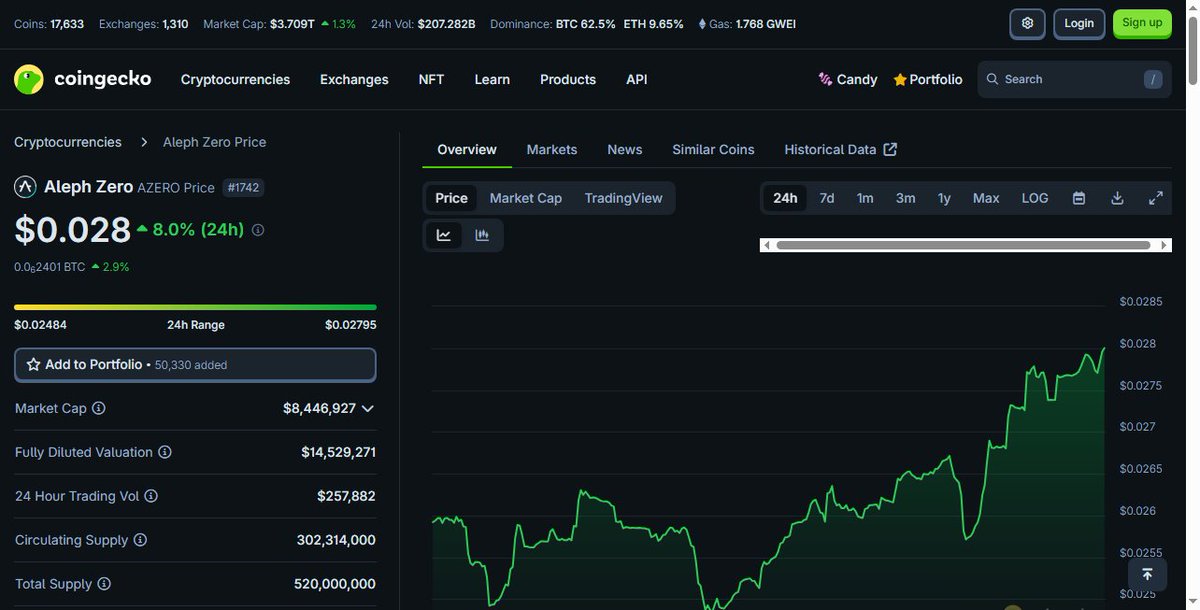The image size is (1200, 610).
Task: Open the settings gear in top bar
Action: click(x=1027, y=23)
